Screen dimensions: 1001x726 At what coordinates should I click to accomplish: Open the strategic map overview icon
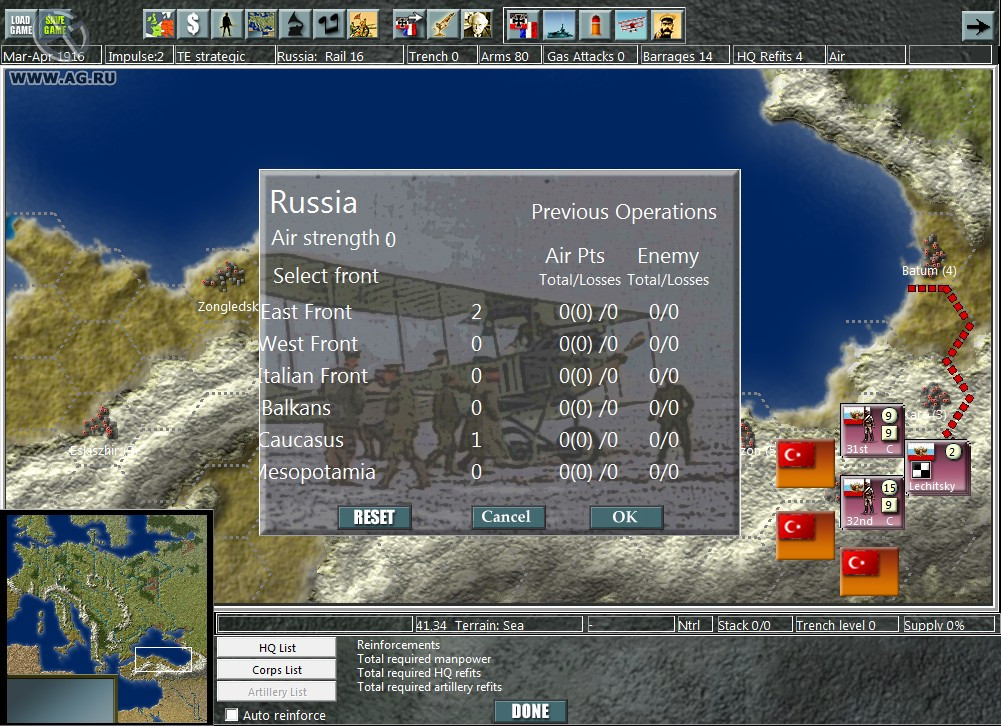(261, 24)
